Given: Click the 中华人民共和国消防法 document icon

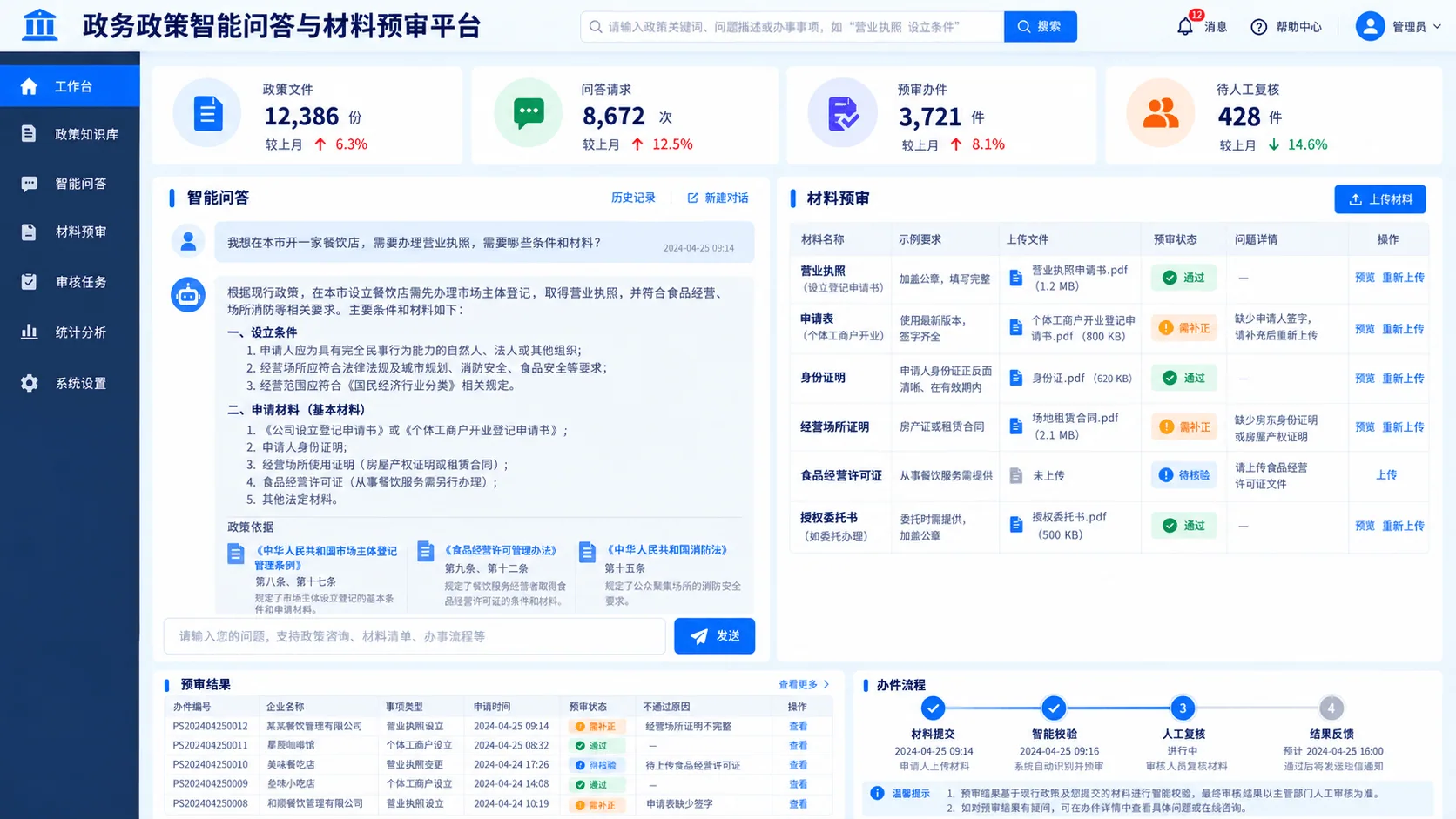Looking at the screenshot, I should click(587, 552).
